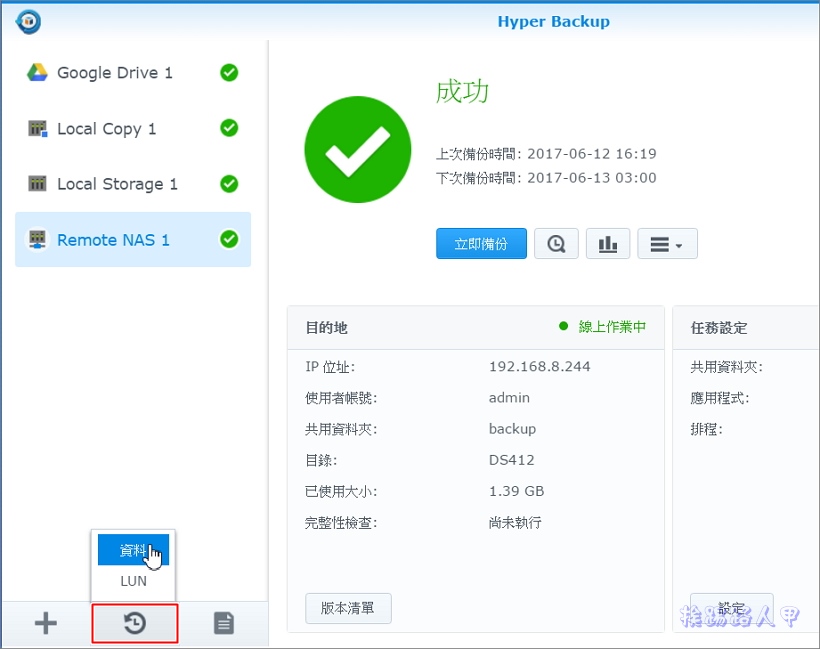The image size is (820, 649).
Task: Expand the hamburger more-actions dropdown
Action: [x=667, y=244]
